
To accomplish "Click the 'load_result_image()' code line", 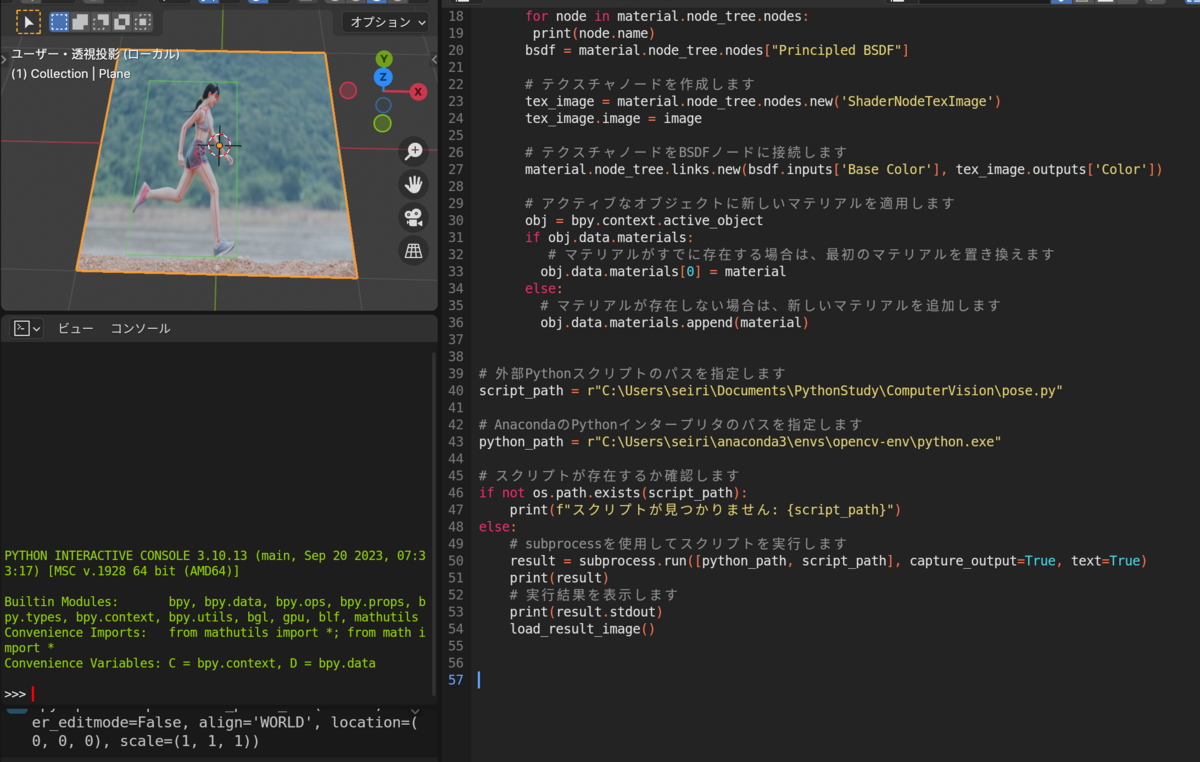I will click(x=581, y=628).
